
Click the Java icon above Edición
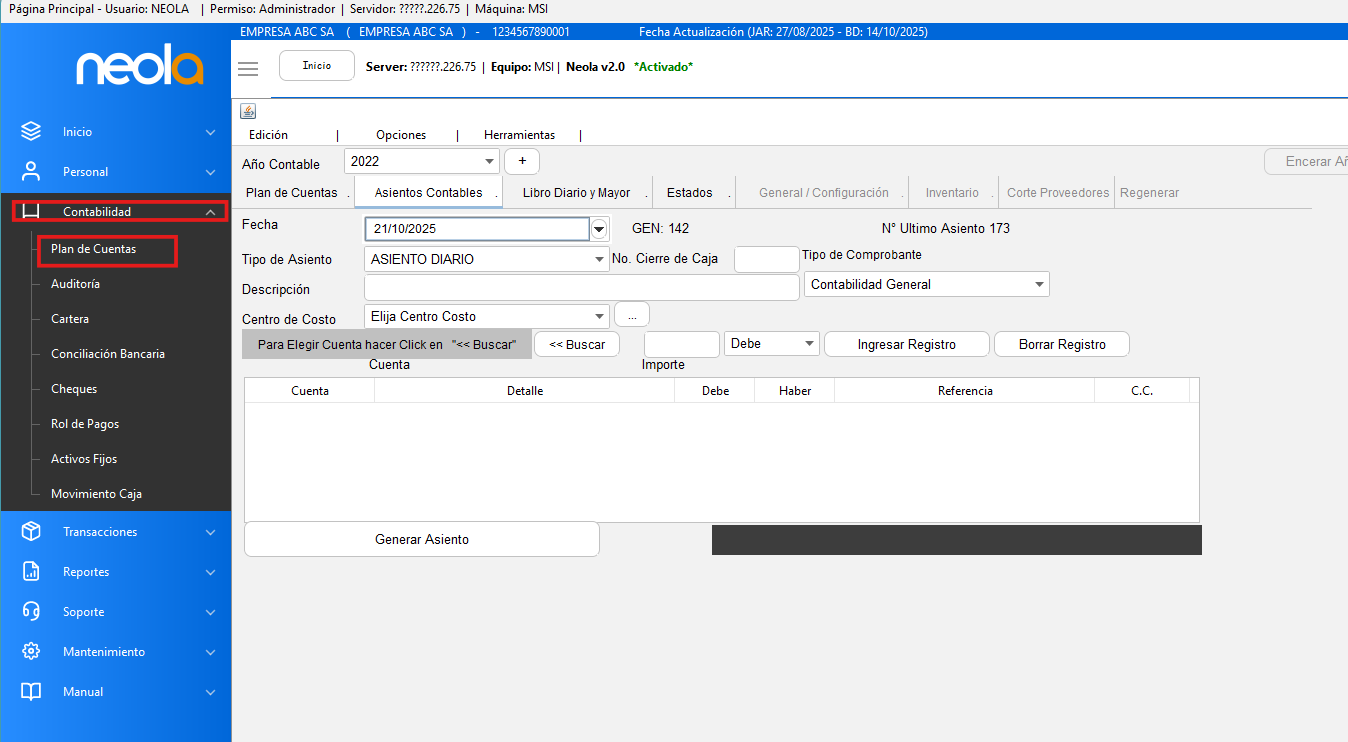[248, 111]
